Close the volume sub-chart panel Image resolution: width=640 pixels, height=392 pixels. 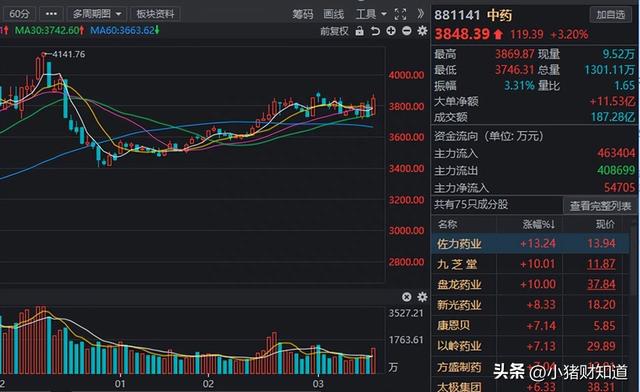click(407, 297)
